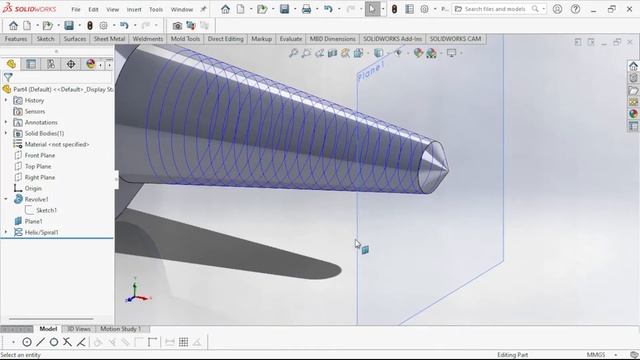Viewport: 640px width, 360px height.
Task: Open the Options gear in the title bar
Action: click(x=424, y=9)
